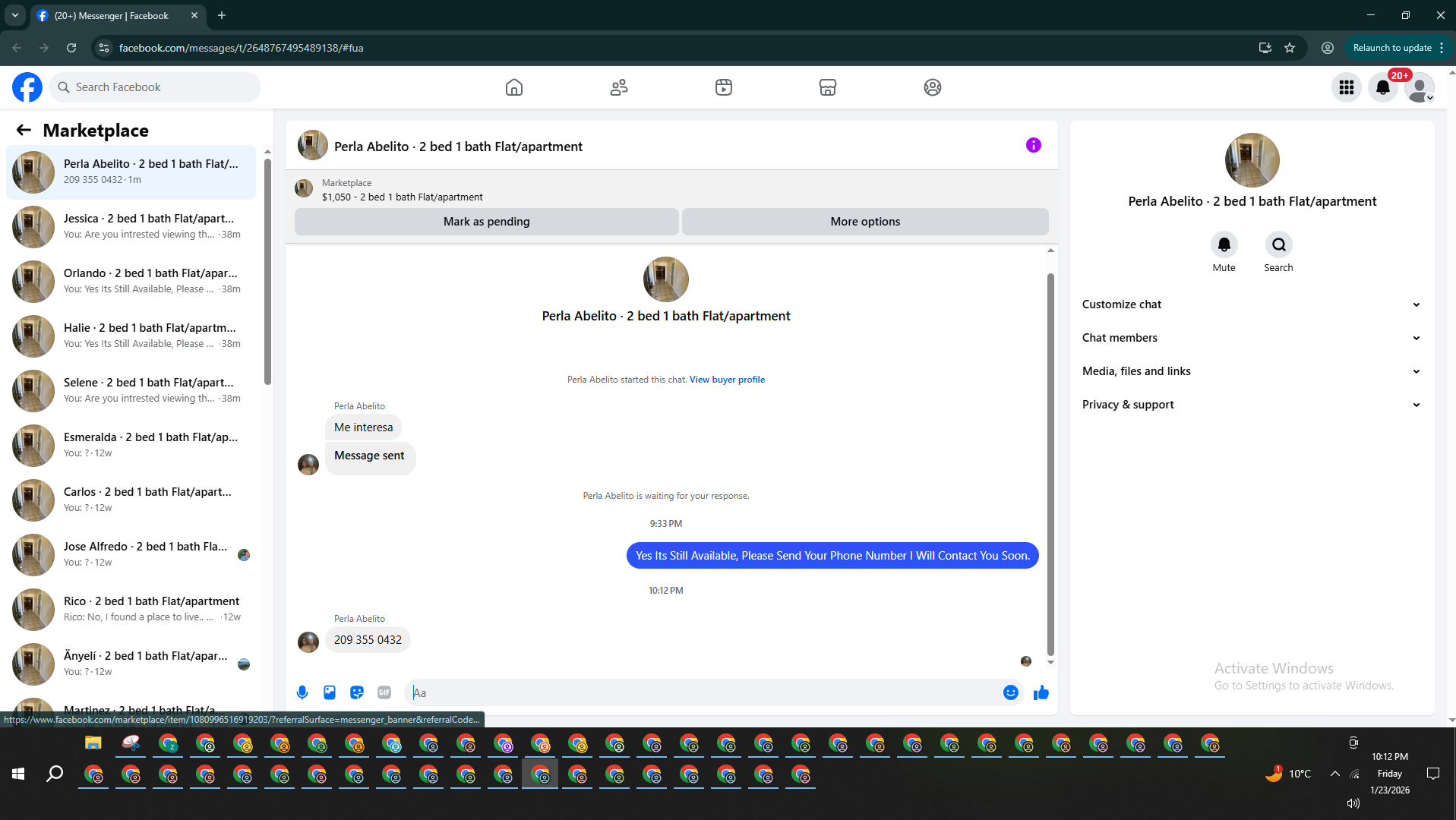Open a new browser tab
This screenshot has height=820, width=1456.
click(222, 15)
